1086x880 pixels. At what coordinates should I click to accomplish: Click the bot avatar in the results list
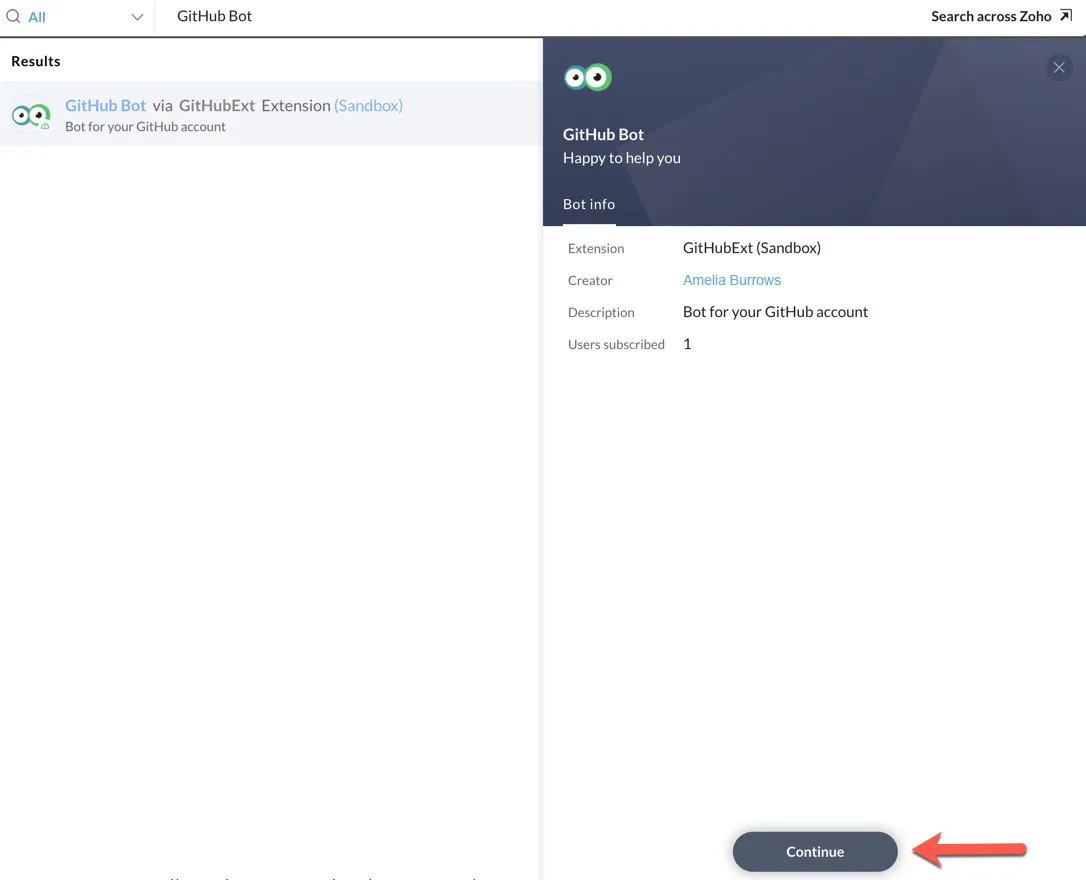31,114
